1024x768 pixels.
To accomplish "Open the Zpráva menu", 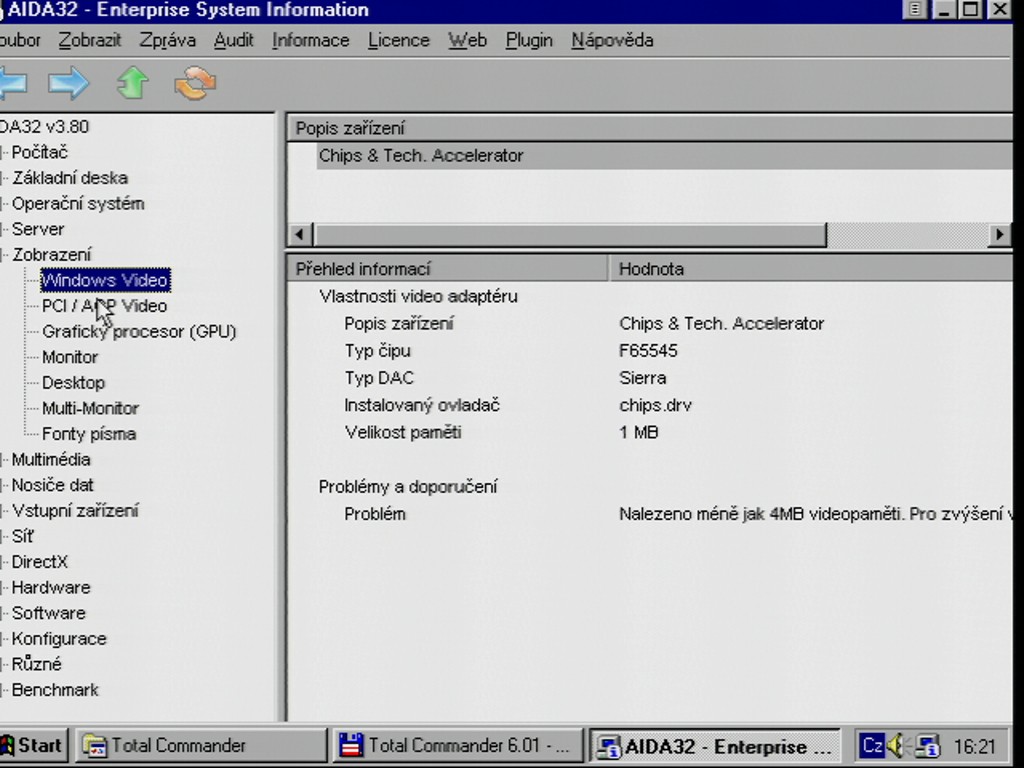I will (x=168, y=40).
